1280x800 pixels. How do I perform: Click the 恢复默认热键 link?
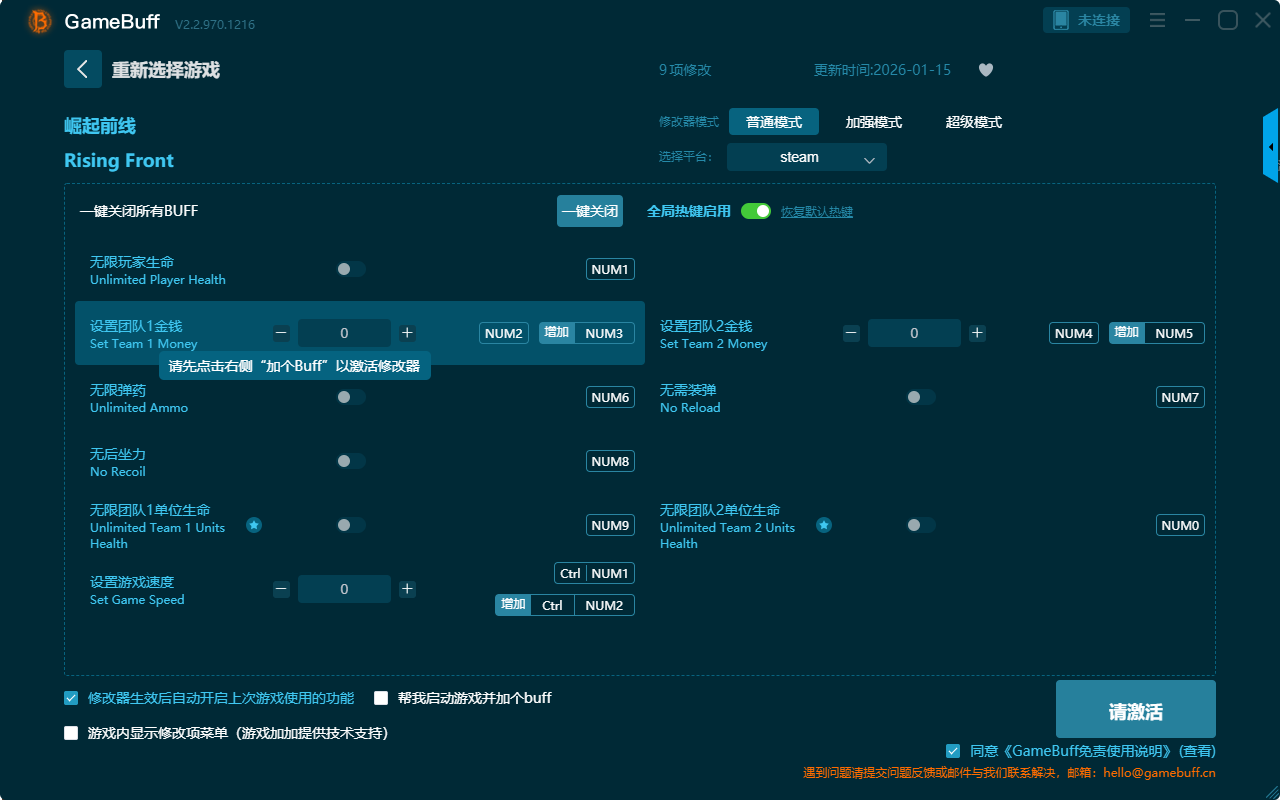tap(816, 212)
